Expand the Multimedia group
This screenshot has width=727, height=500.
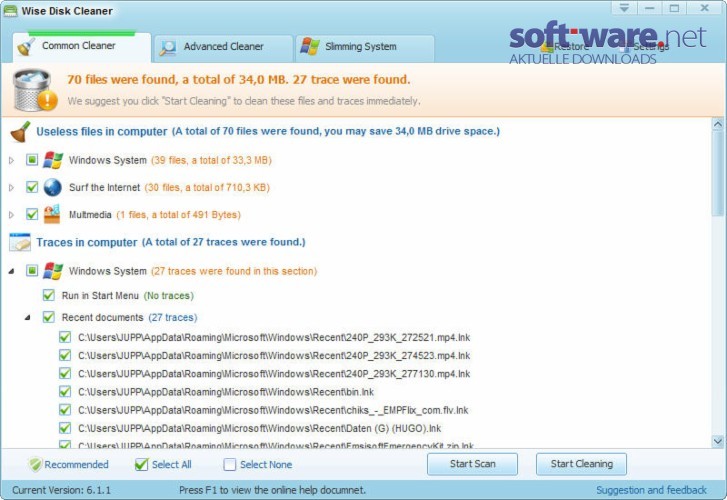(12, 215)
